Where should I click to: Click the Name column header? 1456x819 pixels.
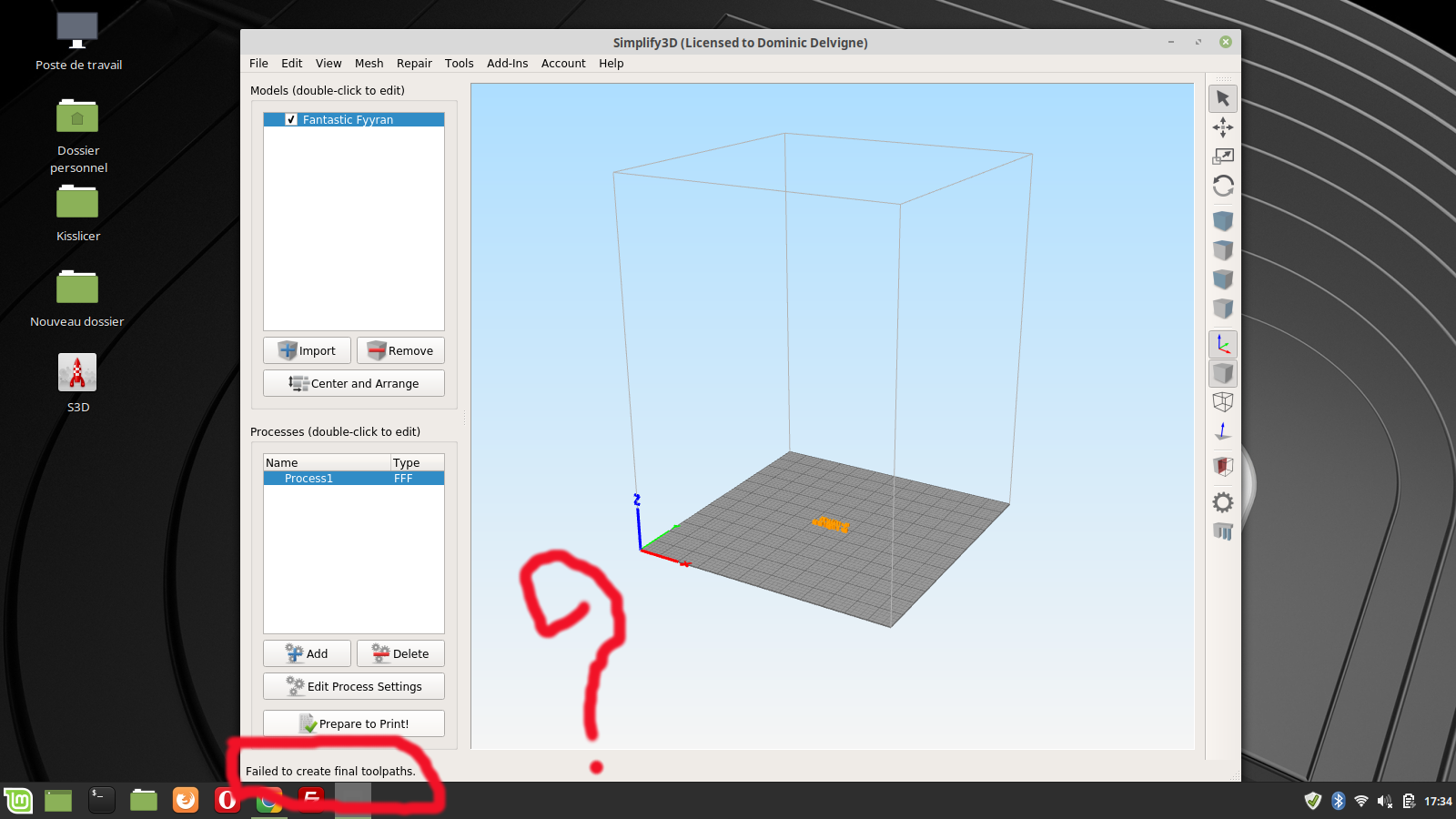327,462
